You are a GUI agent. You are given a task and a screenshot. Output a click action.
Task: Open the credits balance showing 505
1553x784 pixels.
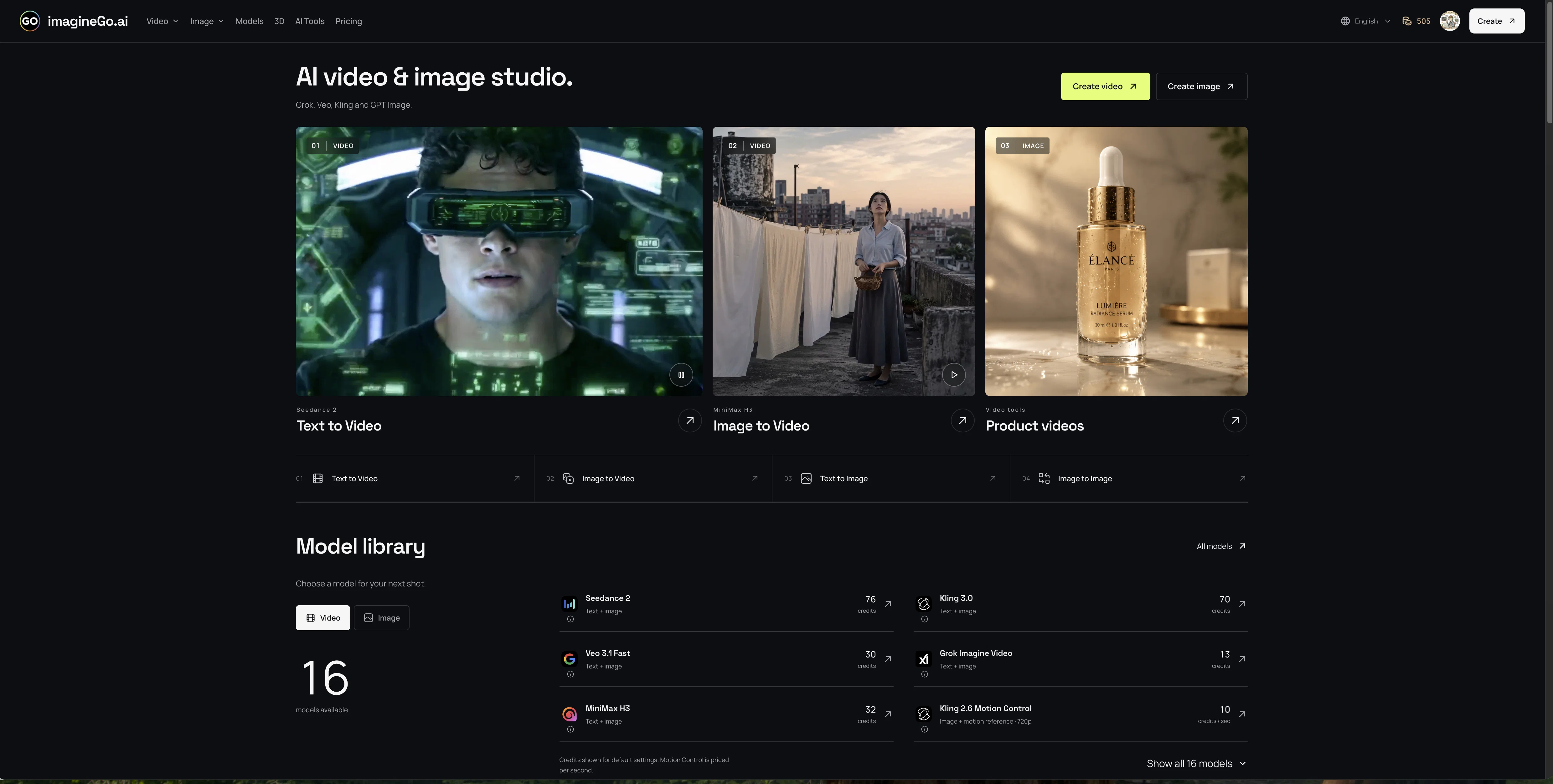pos(1416,21)
